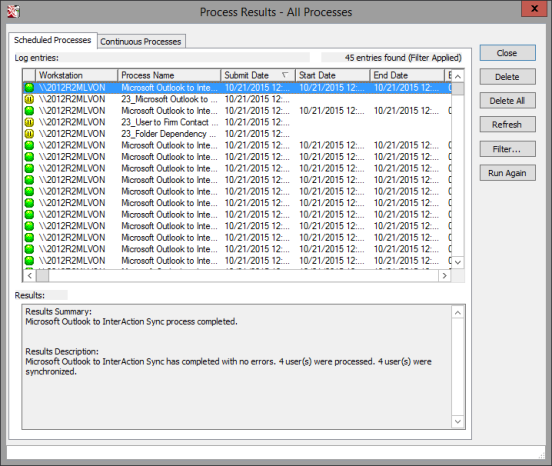This screenshot has width=552, height=466.
Task: Click green status icon of the highlighted first row
Action: pos(30,88)
